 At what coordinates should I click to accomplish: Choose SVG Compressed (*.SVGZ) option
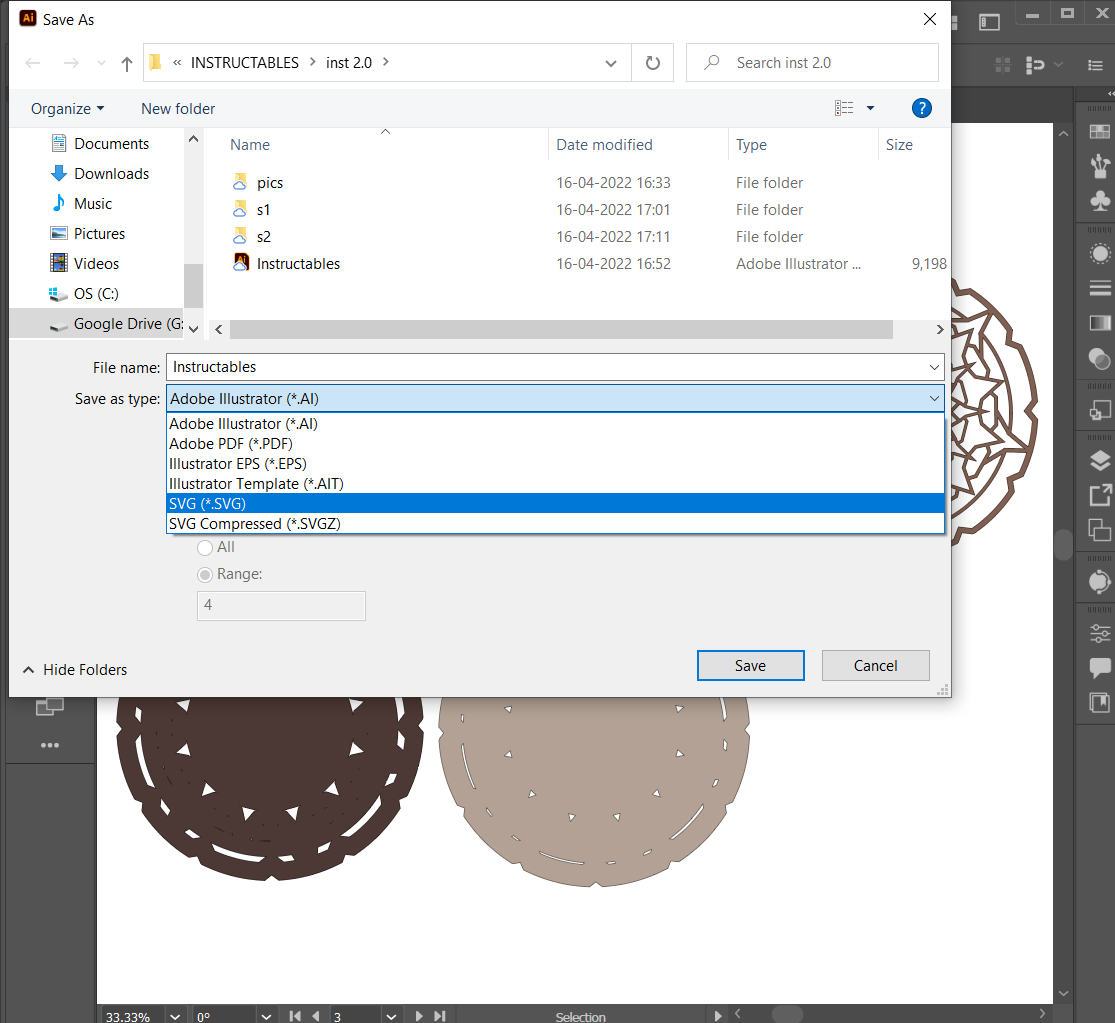click(x=555, y=523)
